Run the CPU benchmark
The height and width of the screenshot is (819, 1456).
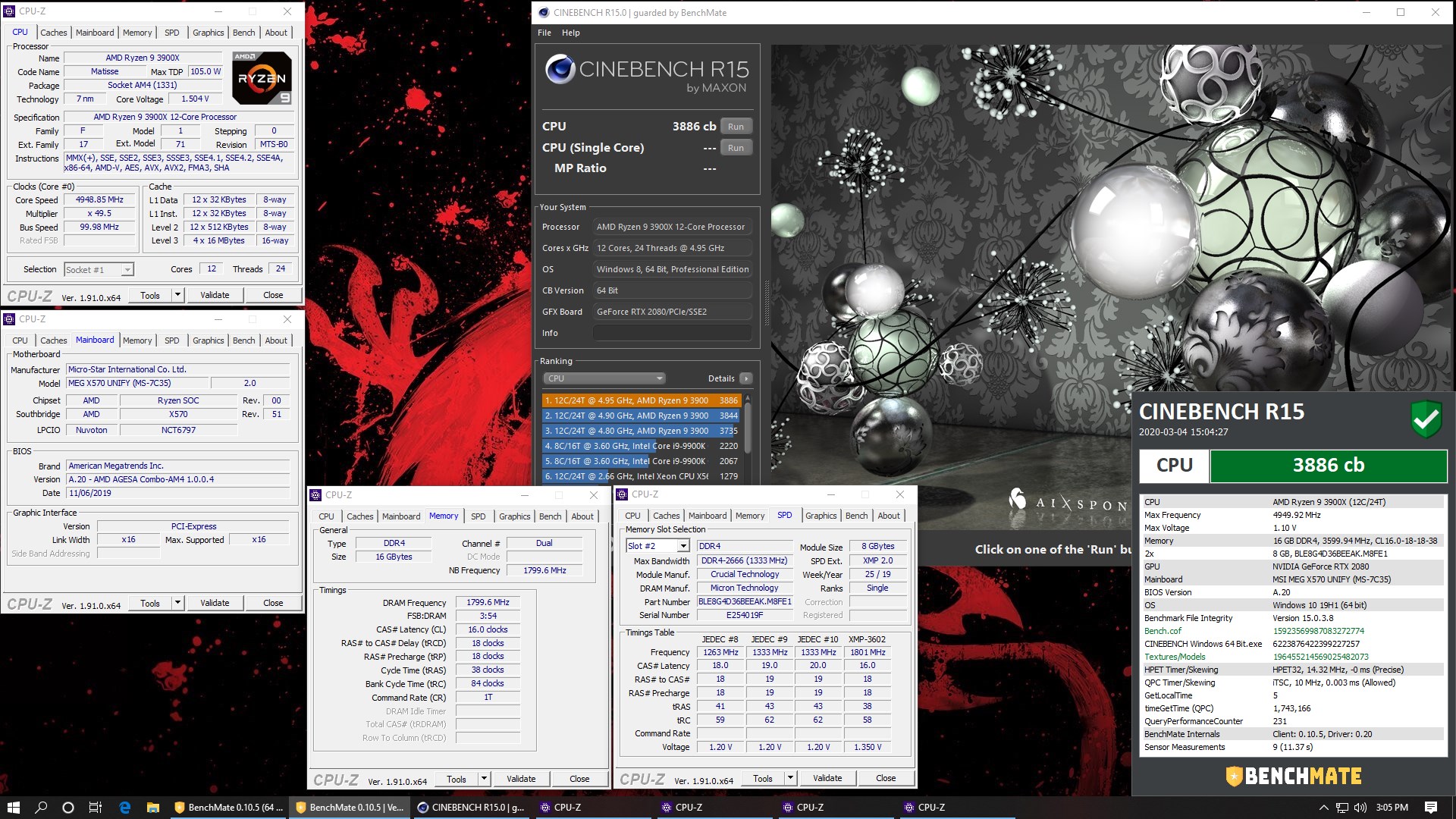click(736, 127)
